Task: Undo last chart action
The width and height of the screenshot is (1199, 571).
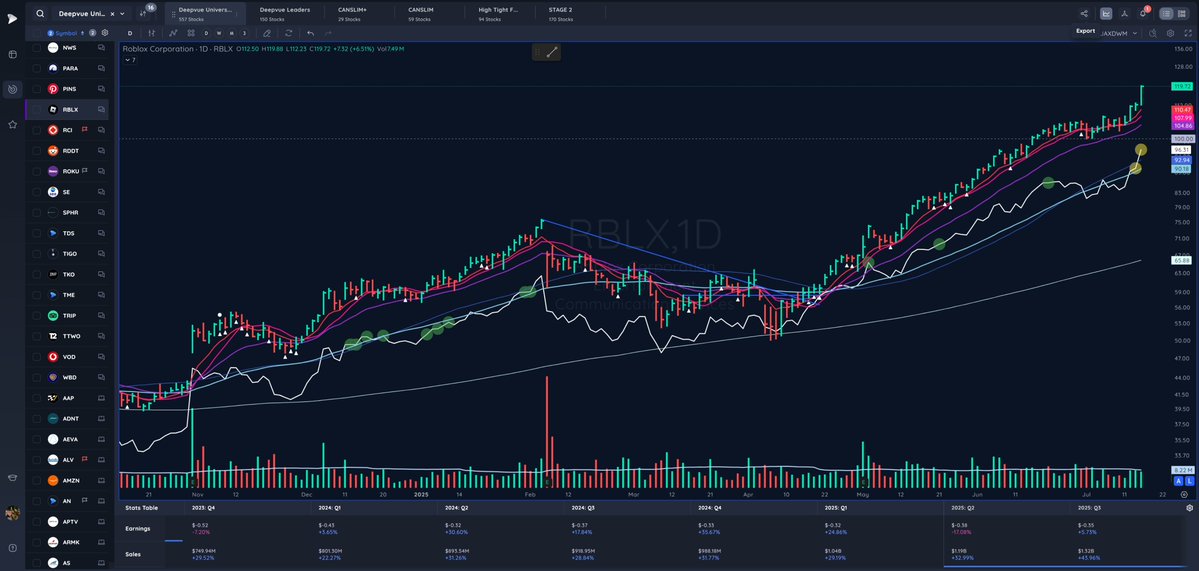Action: pyautogui.click(x=310, y=33)
